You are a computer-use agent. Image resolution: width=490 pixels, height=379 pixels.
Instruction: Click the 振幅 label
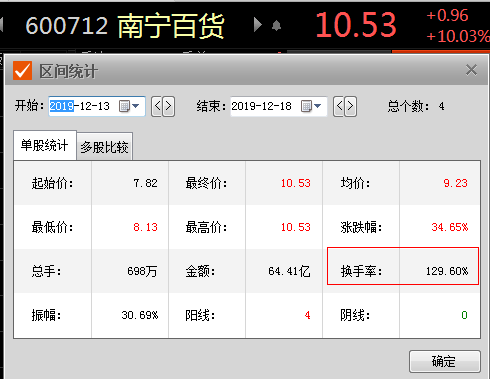(x=46, y=315)
